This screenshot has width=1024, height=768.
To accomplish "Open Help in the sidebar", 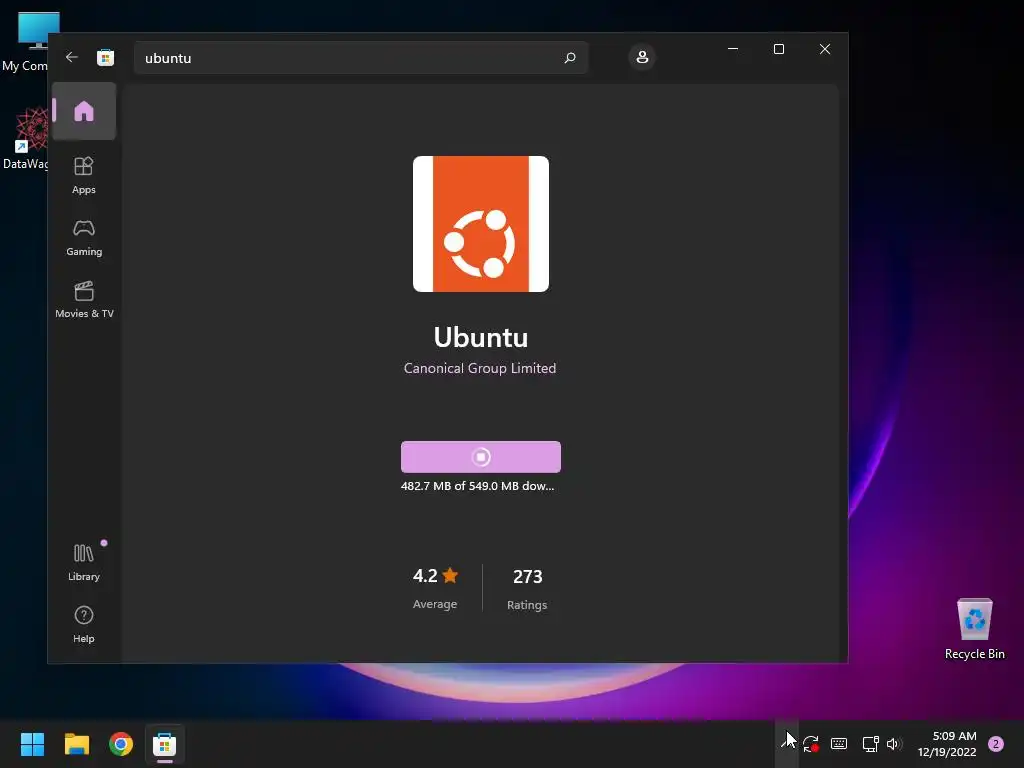I will [84, 624].
